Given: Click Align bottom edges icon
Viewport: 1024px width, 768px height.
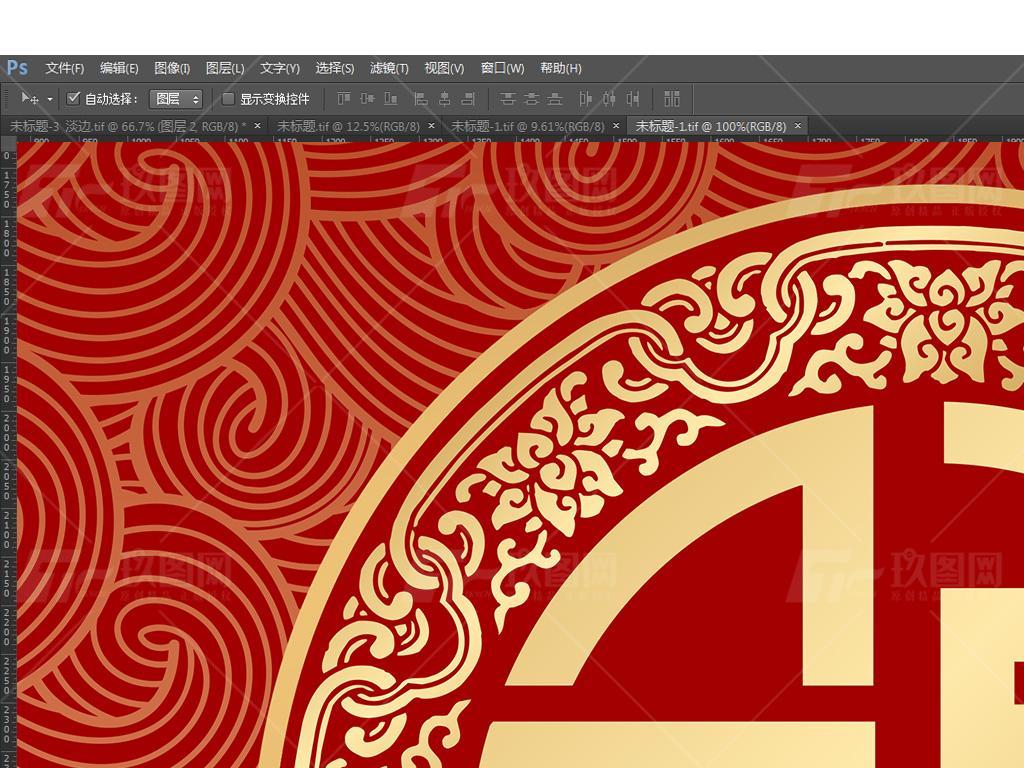Looking at the screenshot, I should click(x=391, y=99).
